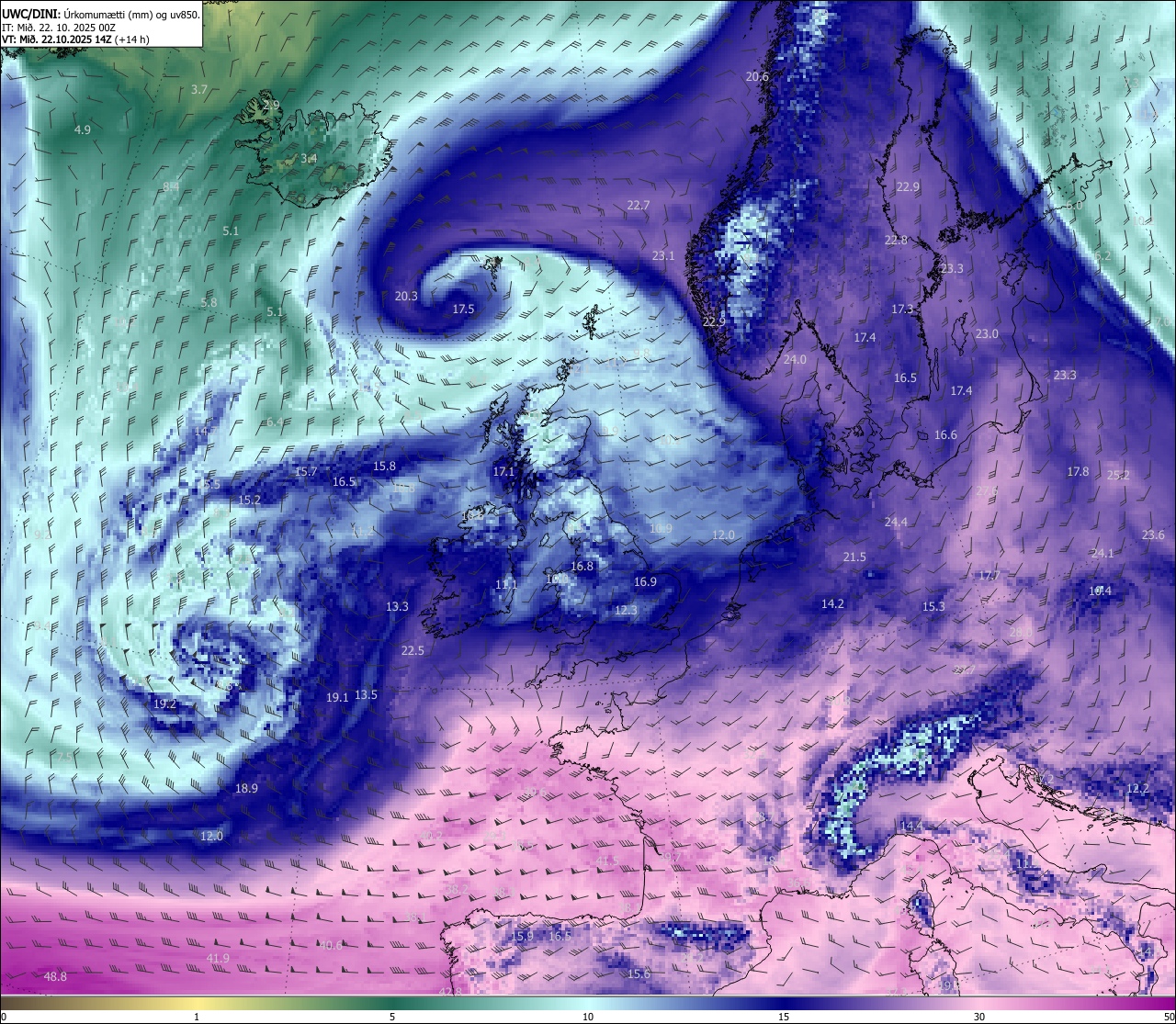Select the 24.1 value label
The height and width of the screenshot is (1024, 1176).
(x=1102, y=554)
